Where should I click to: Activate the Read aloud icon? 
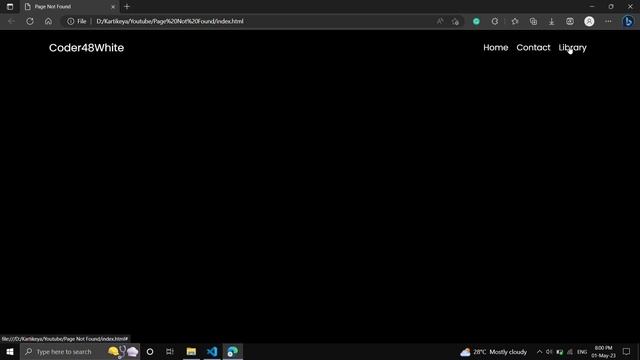440,21
